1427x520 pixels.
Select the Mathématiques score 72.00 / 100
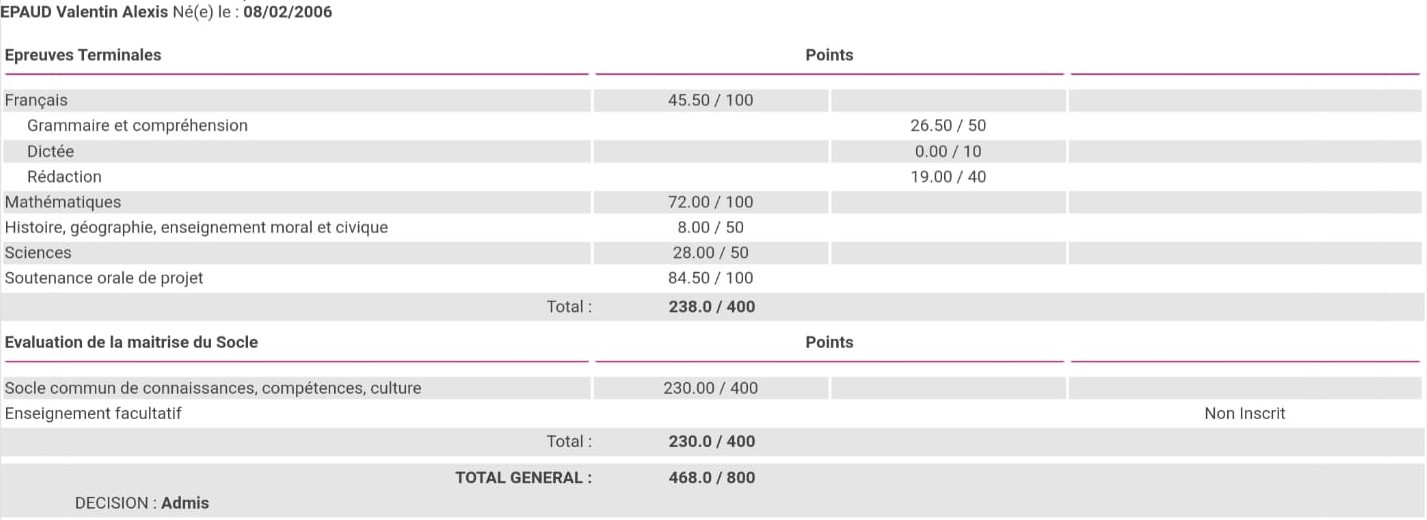point(710,202)
